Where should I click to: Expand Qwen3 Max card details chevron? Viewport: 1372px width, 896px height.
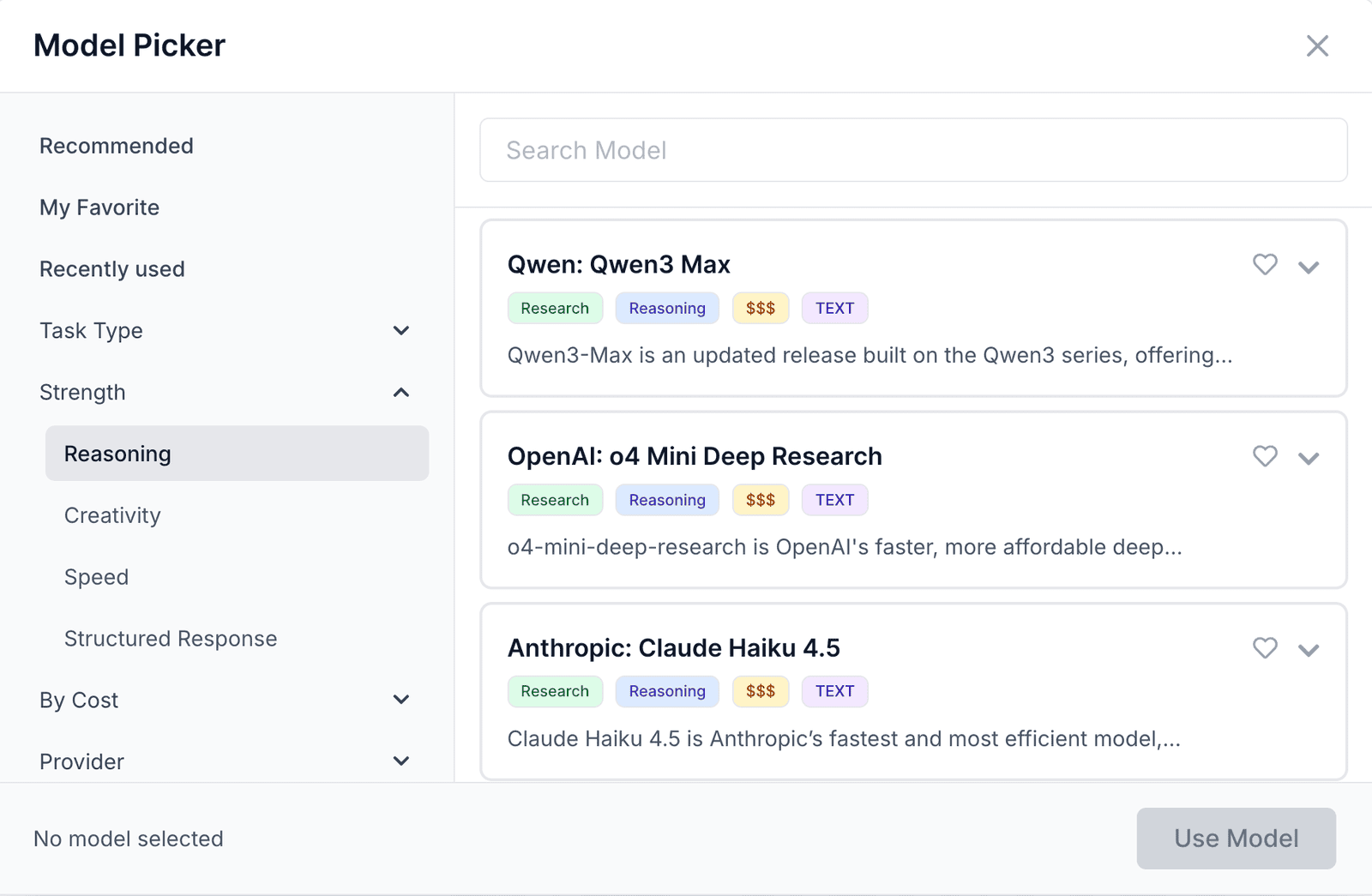point(1309,267)
